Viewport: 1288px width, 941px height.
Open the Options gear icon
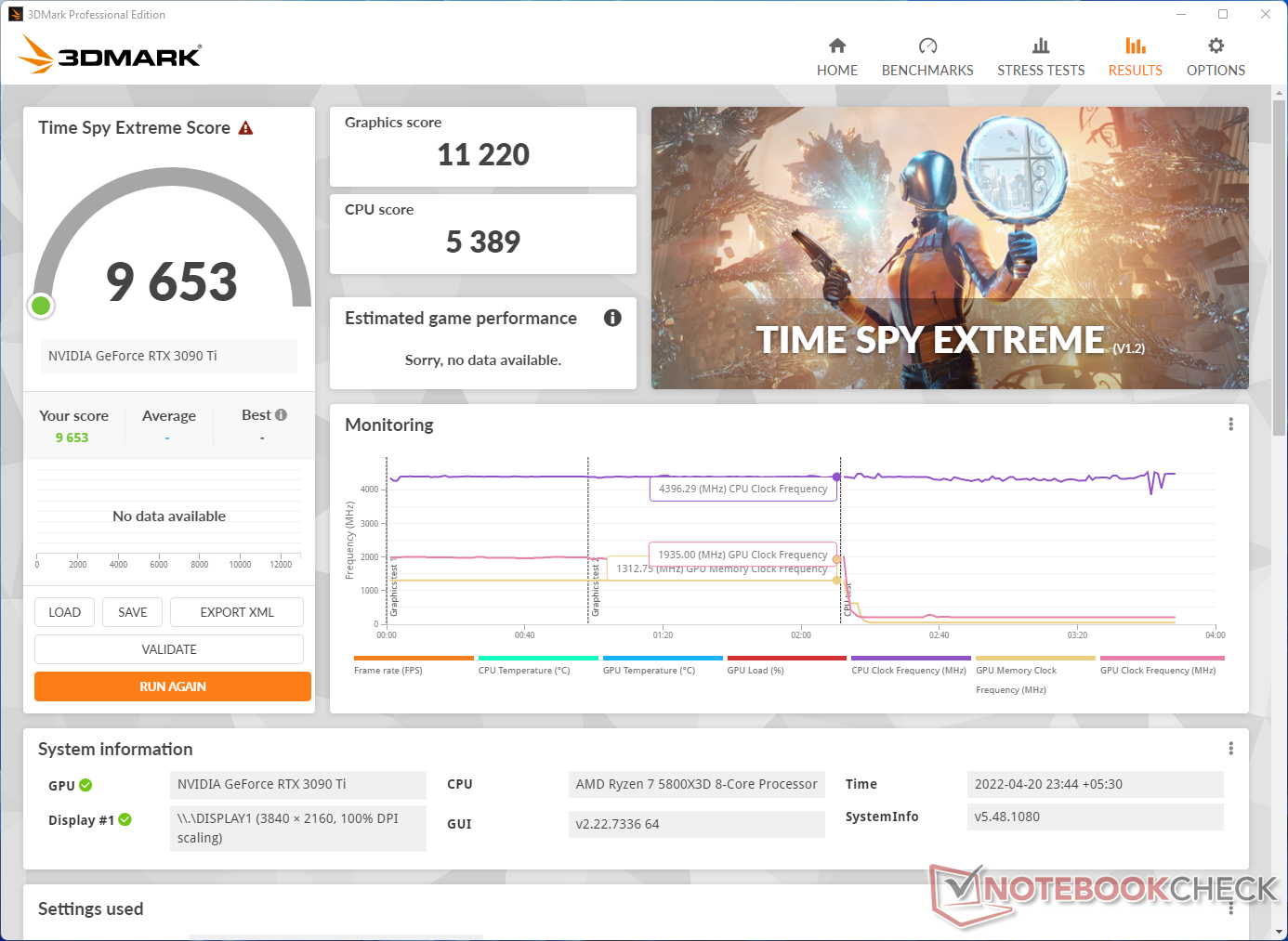pyautogui.click(x=1216, y=46)
